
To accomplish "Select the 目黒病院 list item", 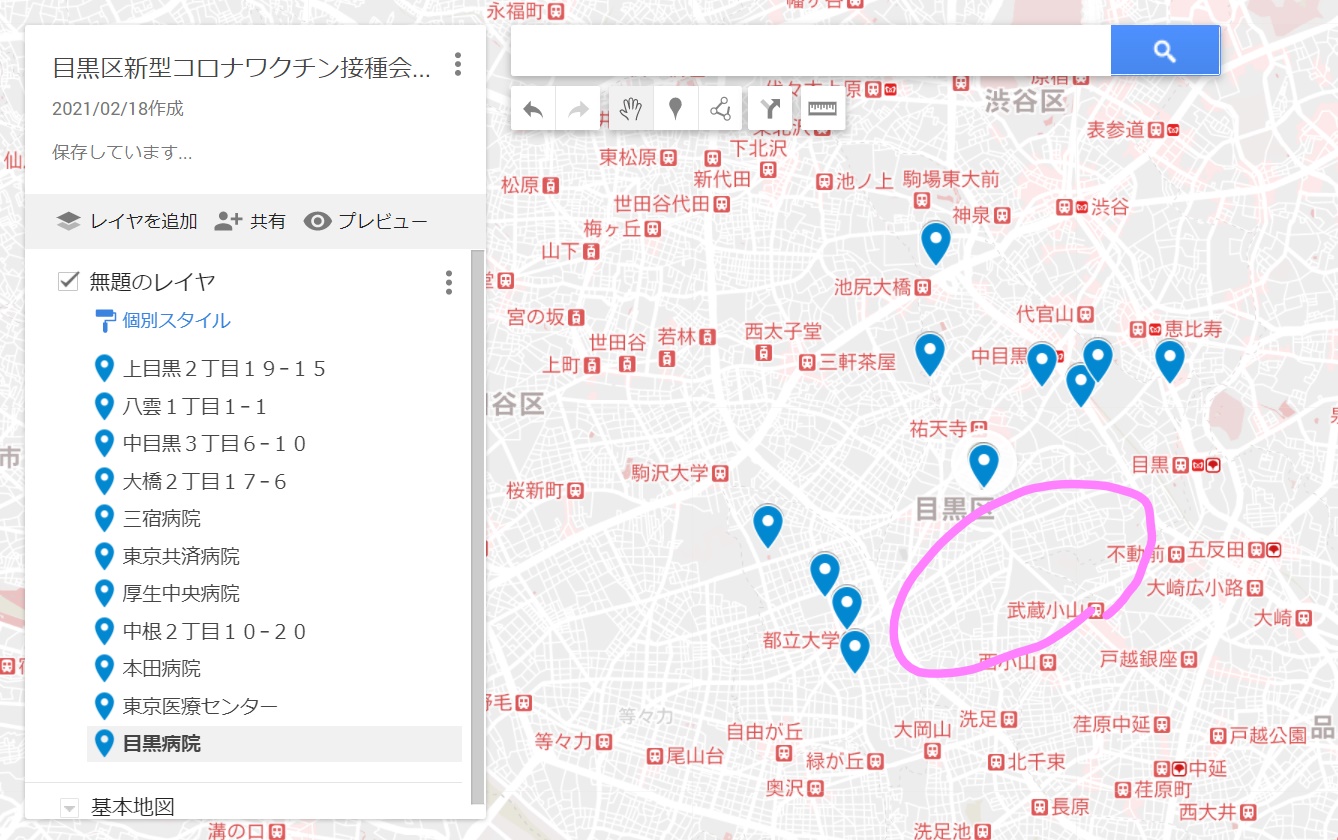I will coord(274,744).
